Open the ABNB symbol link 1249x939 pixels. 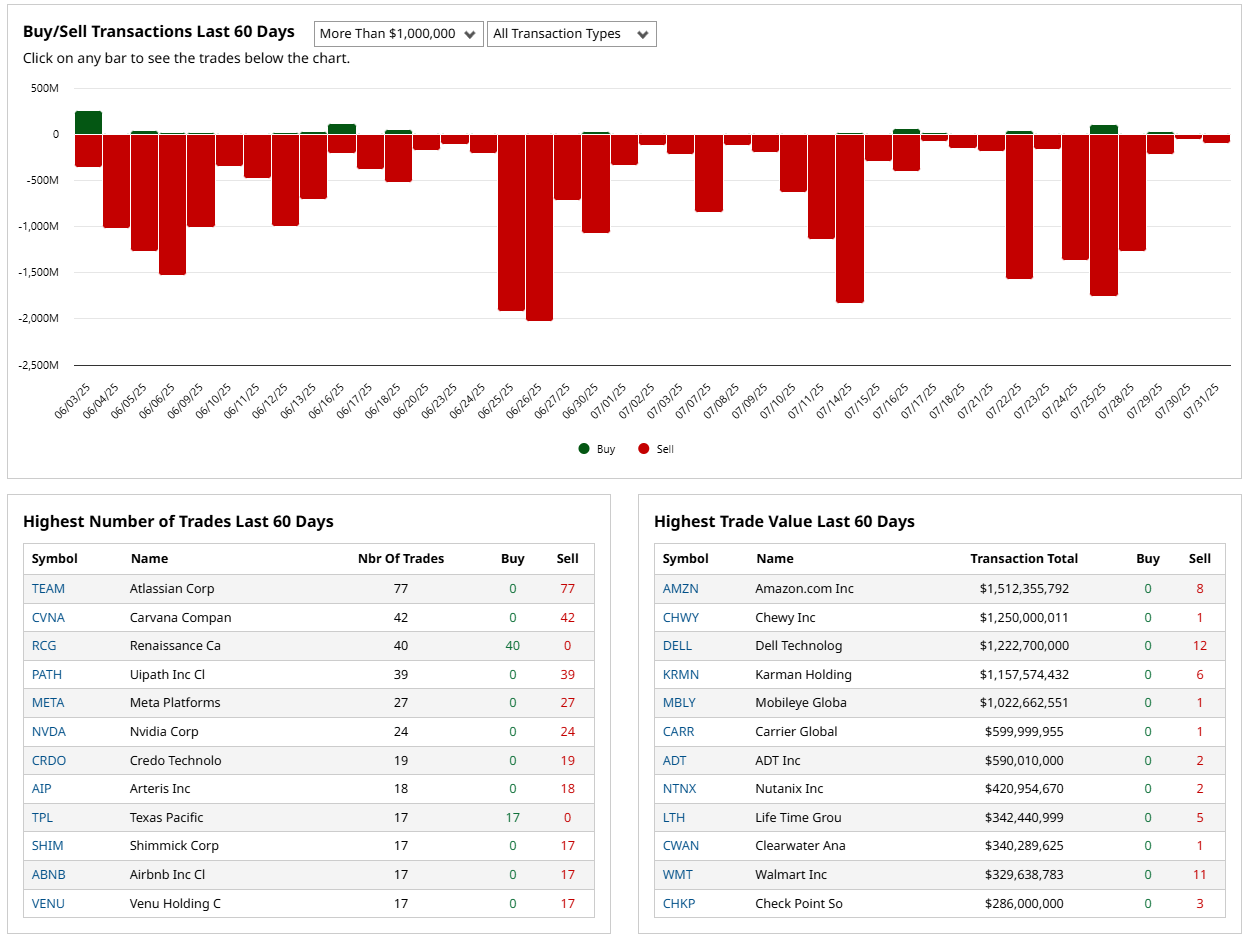point(48,875)
